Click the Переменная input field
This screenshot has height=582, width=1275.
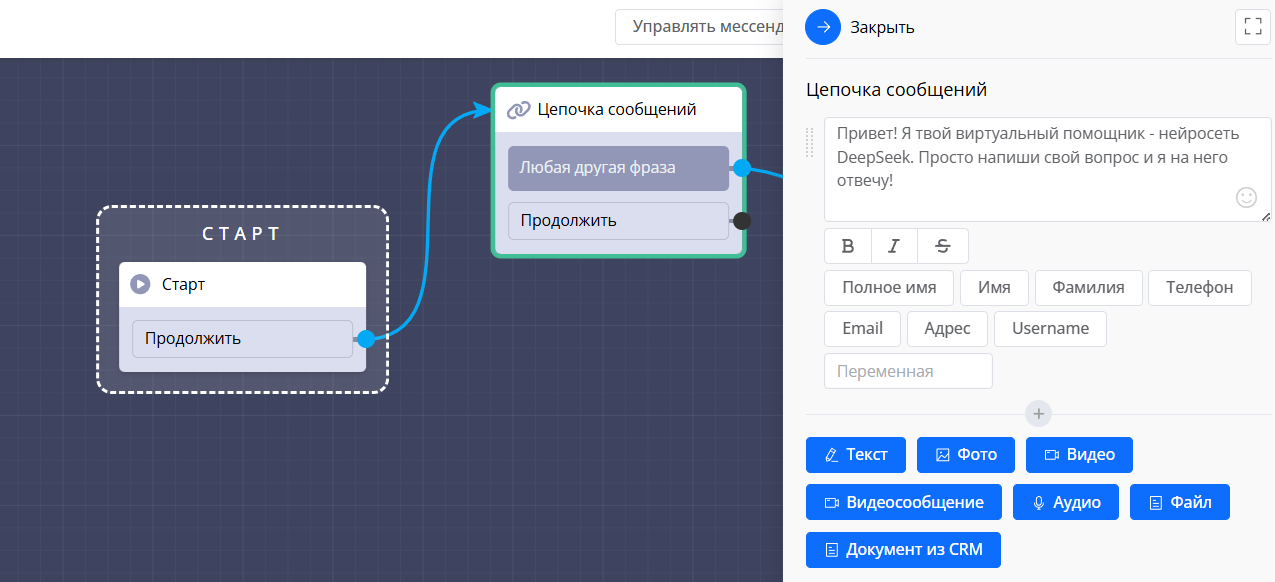pyautogui.click(x=908, y=371)
